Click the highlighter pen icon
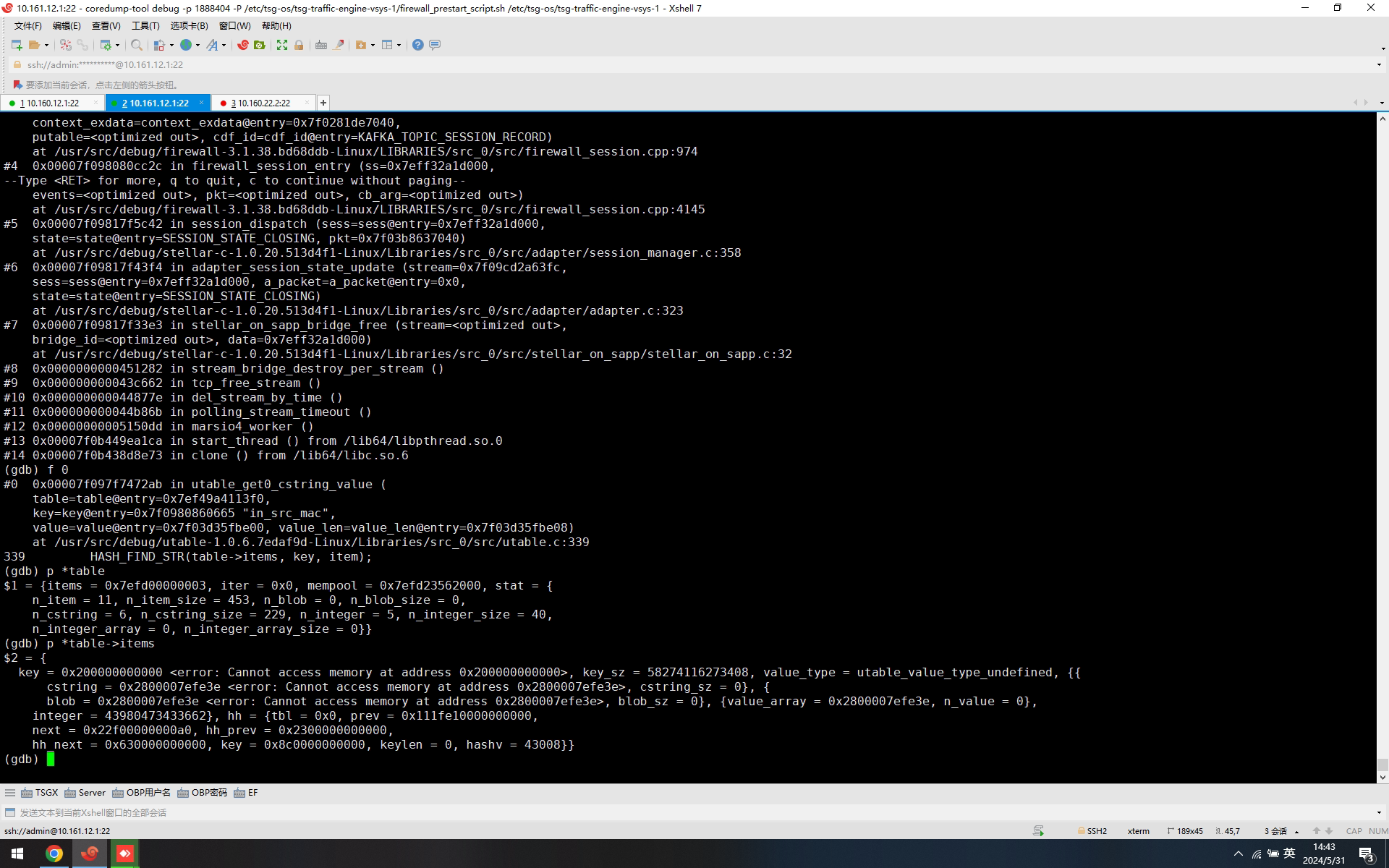Viewport: 1389px width, 868px height. click(338, 45)
